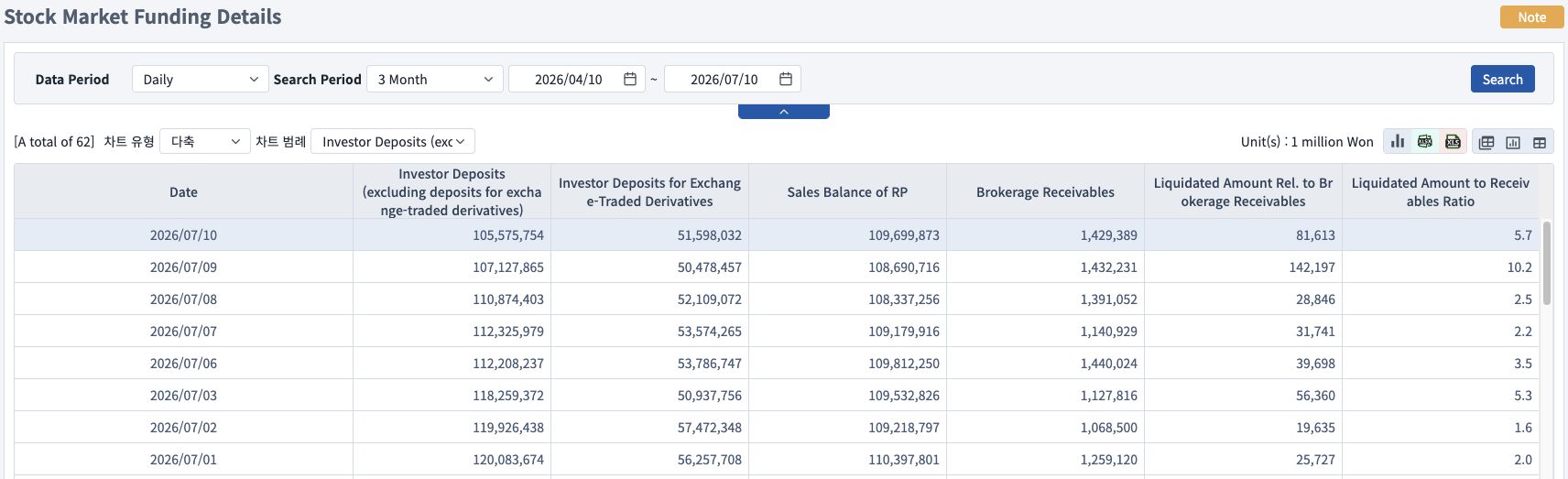This screenshot has height=479, width=1568.
Task: Click the table's vertical scrollbar
Action: click(1547, 262)
